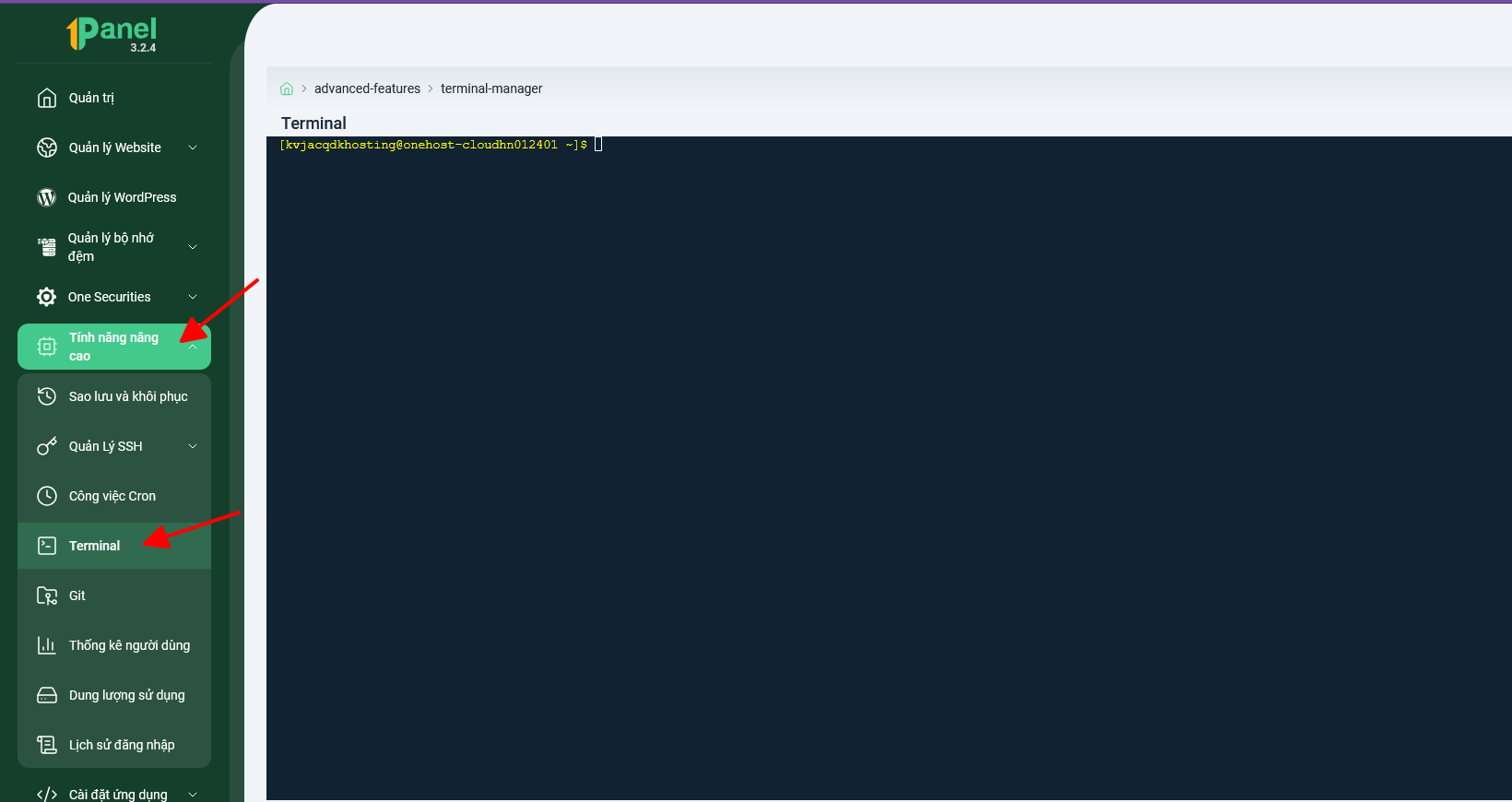1512x802 pixels.
Task: Expand the Cài đặt ứng dụng chevron
Action: coord(193,795)
